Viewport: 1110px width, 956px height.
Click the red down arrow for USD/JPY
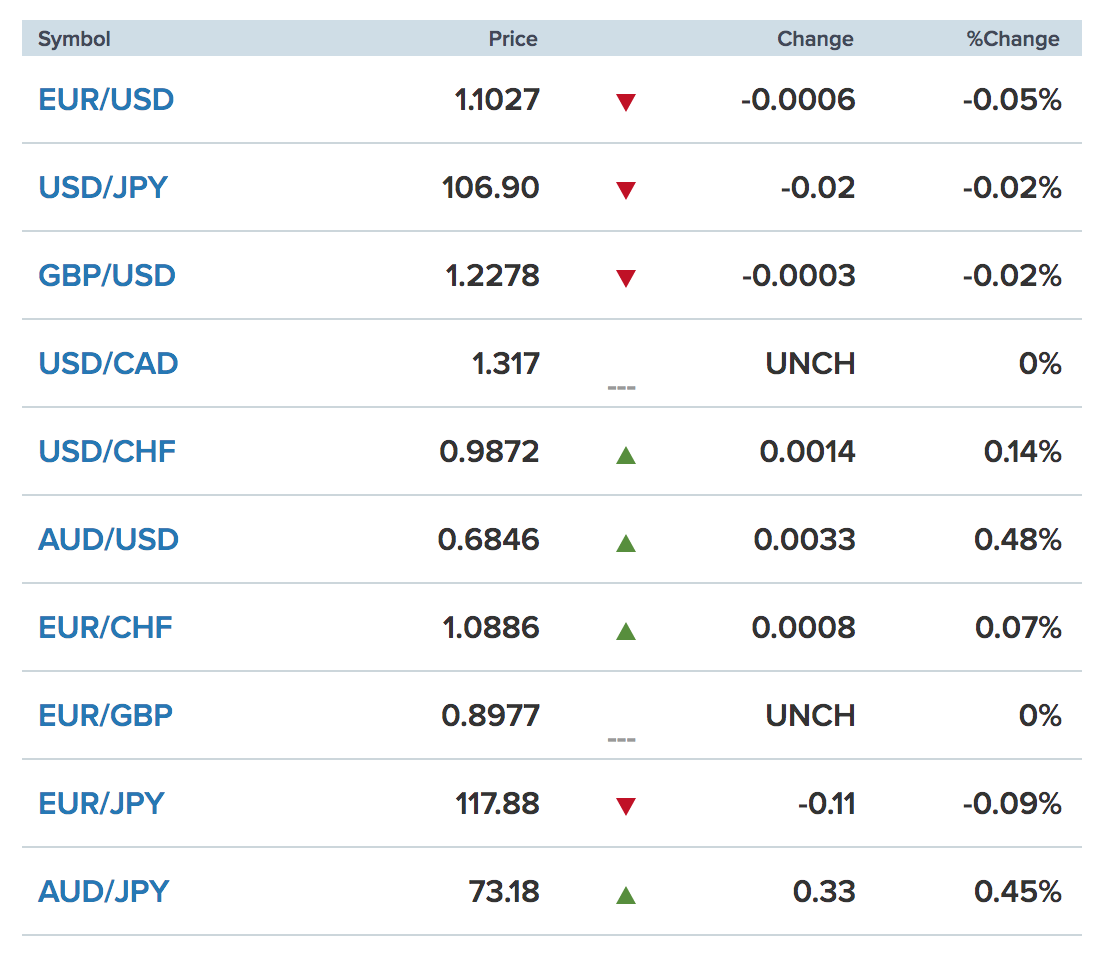(626, 190)
